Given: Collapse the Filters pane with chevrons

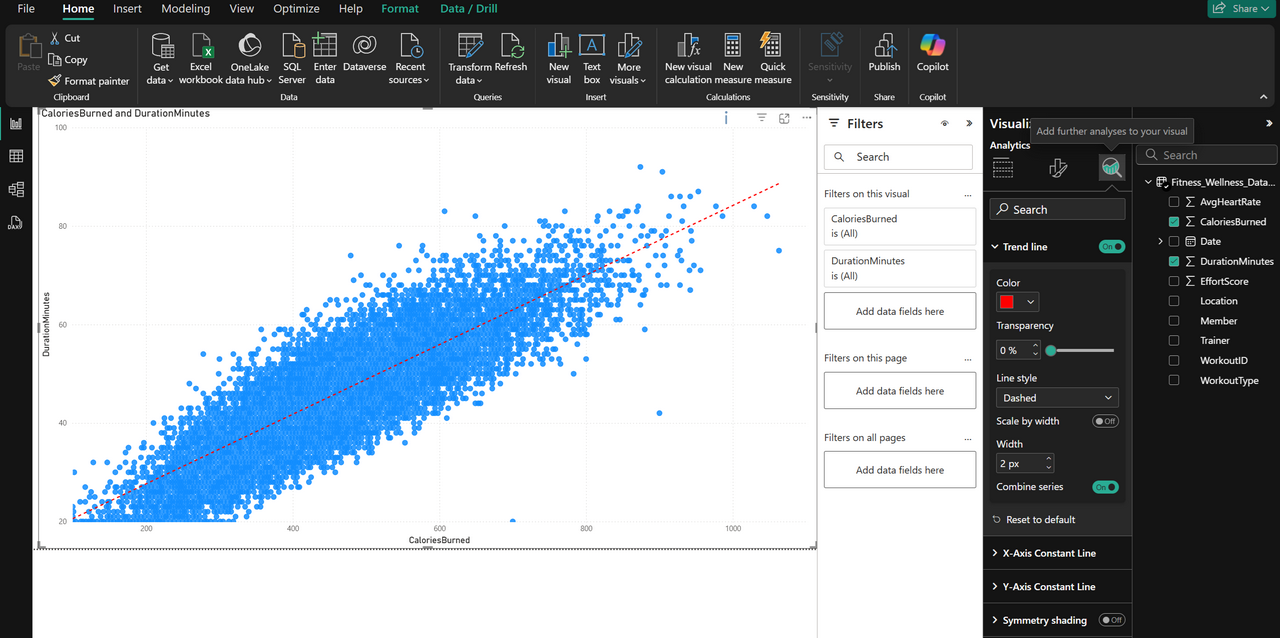Looking at the screenshot, I should point(968,124).
